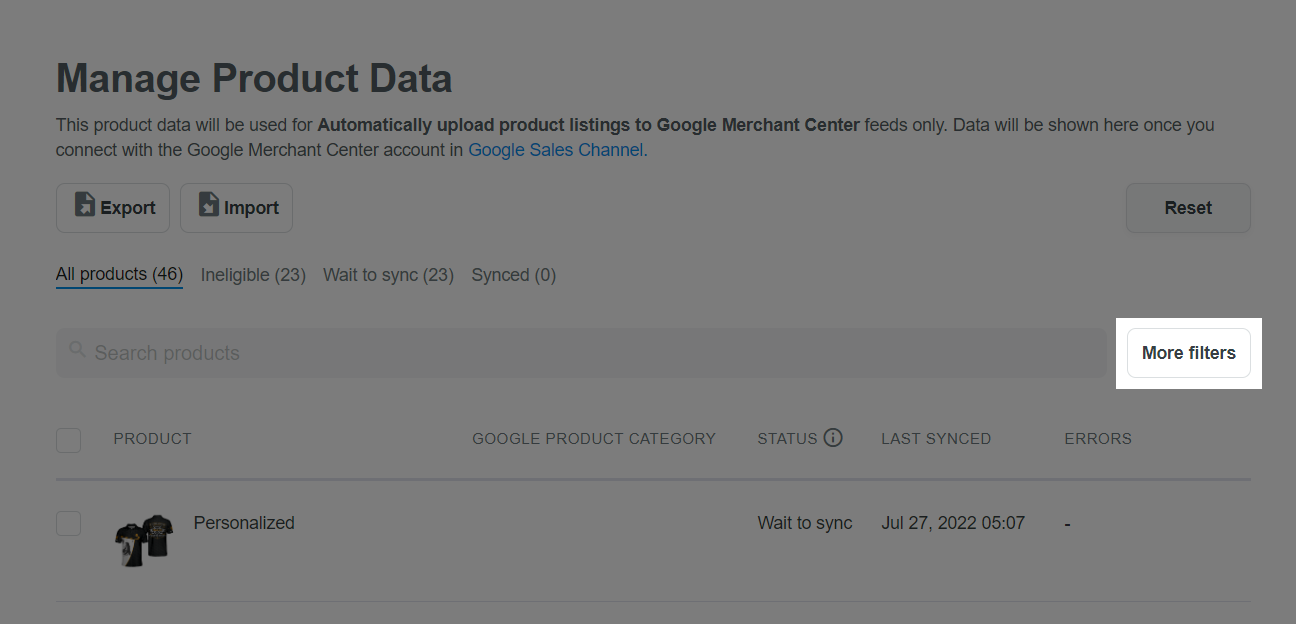Switch to the Ineligible (23) tab

pyautogui.click(x=253, y=274)
